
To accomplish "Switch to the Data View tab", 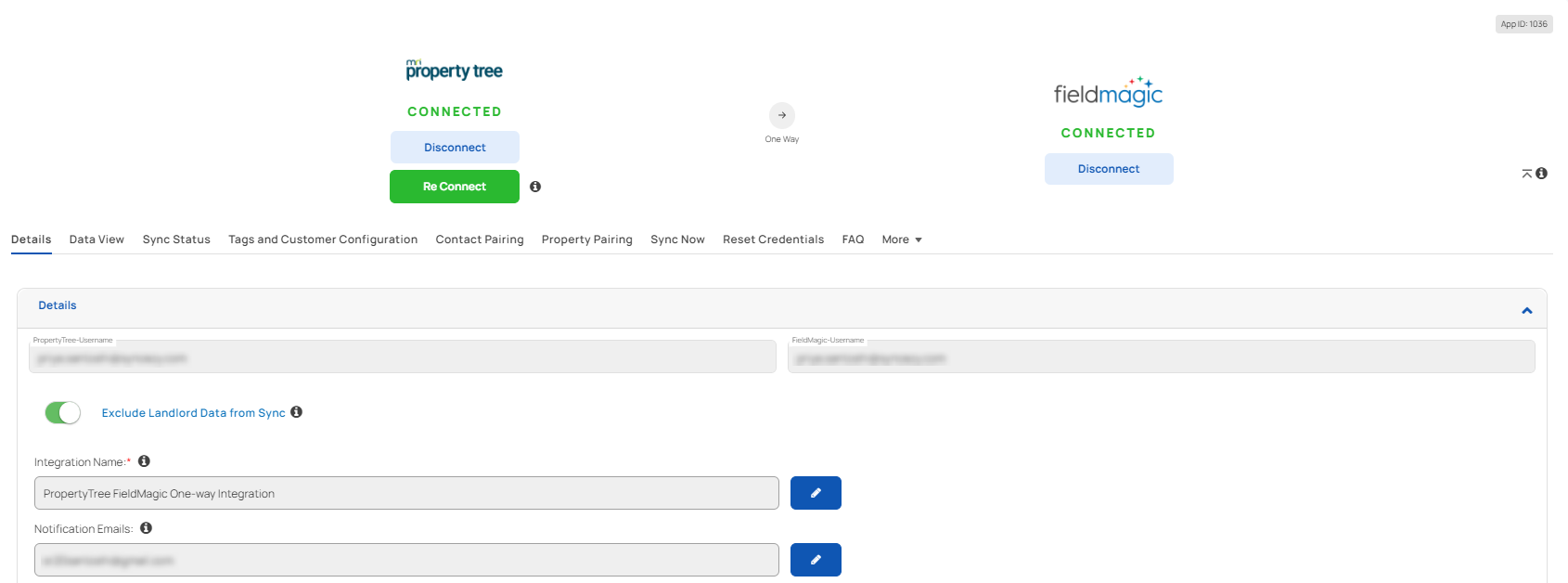I will [96, 240].
